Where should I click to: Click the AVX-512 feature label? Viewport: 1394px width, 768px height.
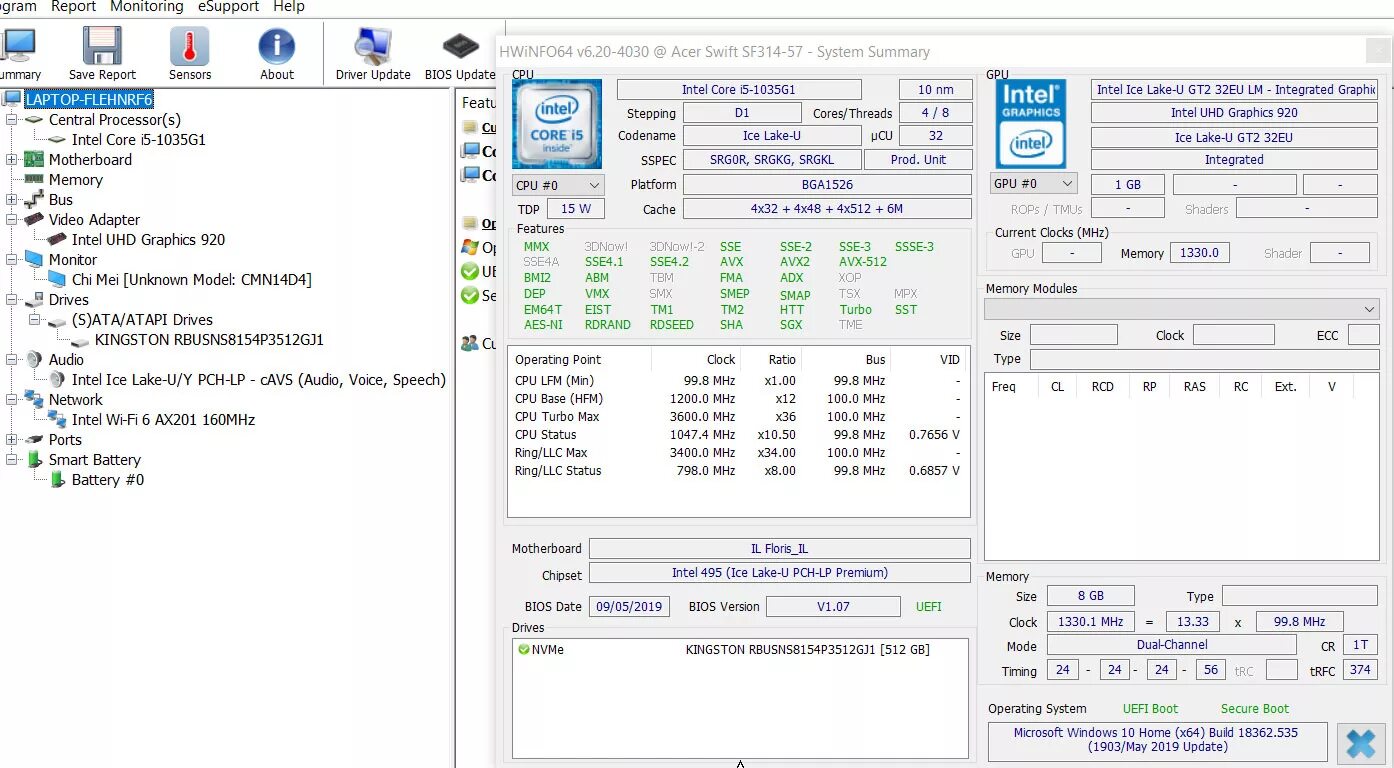click(862, 262)
